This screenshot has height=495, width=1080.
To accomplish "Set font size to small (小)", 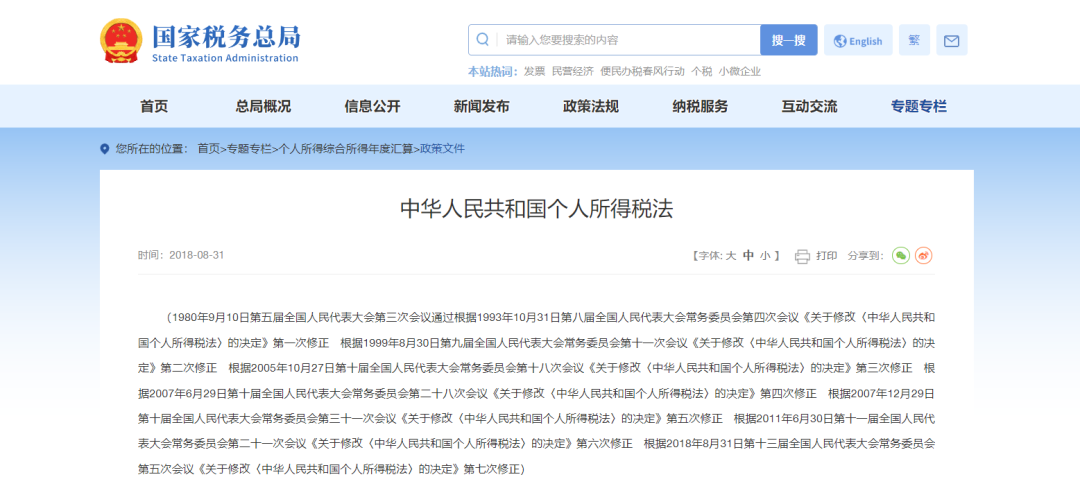I will 764,256.
